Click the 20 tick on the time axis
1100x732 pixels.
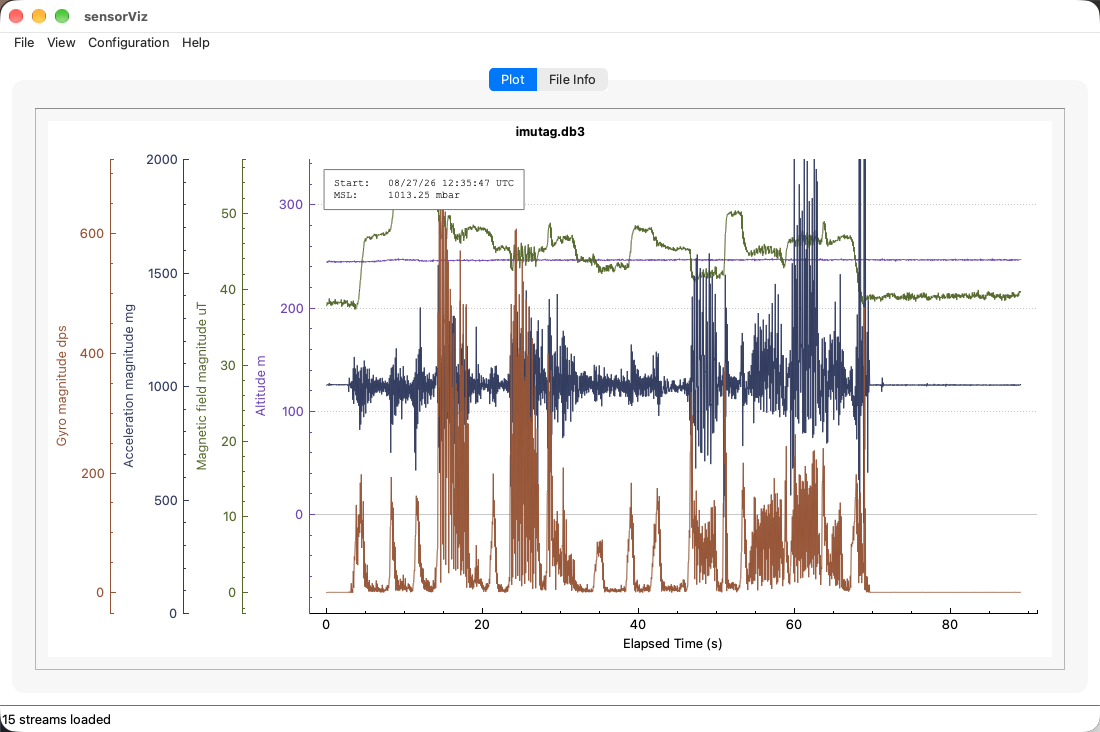pyautogui.click(x=481, y=625)
